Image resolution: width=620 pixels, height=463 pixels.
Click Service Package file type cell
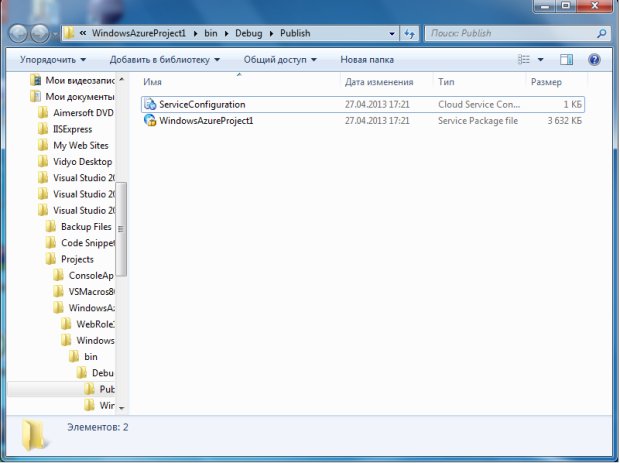[478, 121]
